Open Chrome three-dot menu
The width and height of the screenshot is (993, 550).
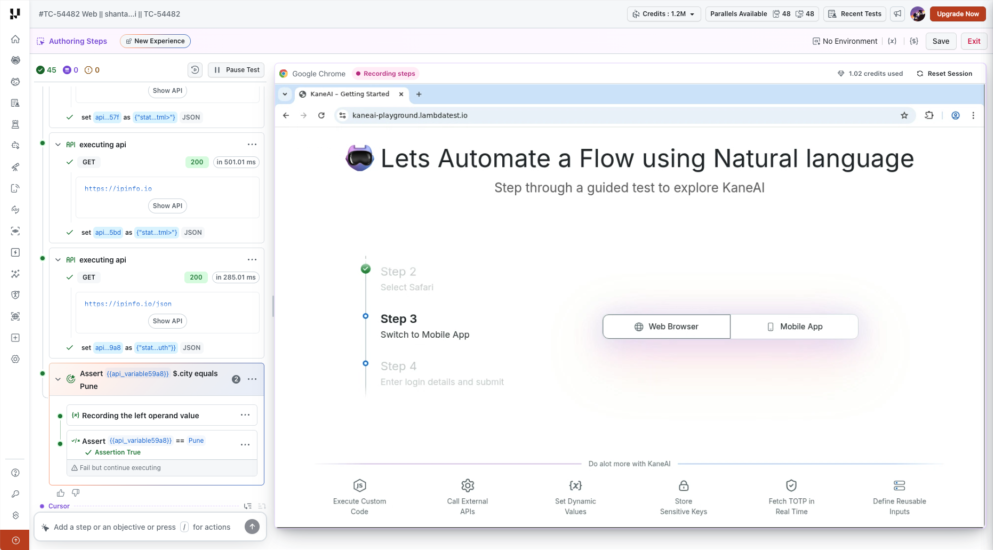973,115
